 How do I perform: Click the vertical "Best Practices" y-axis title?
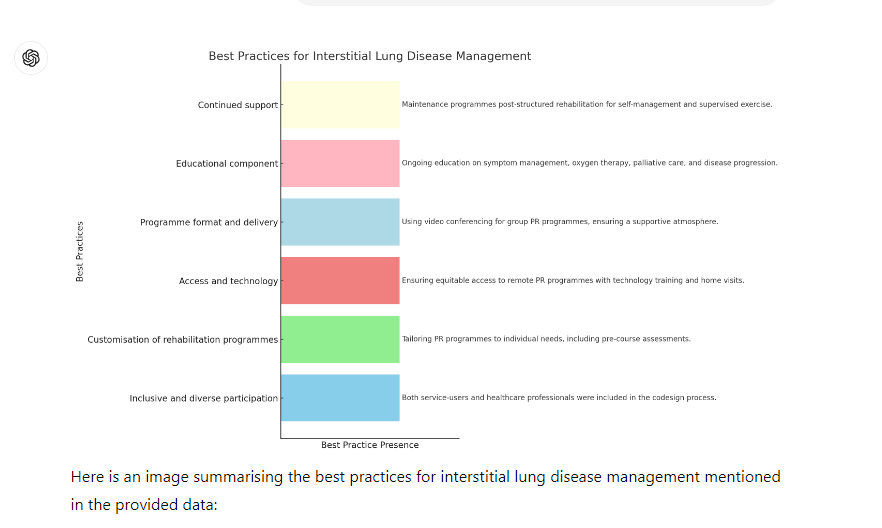click(x=80, y=251)
